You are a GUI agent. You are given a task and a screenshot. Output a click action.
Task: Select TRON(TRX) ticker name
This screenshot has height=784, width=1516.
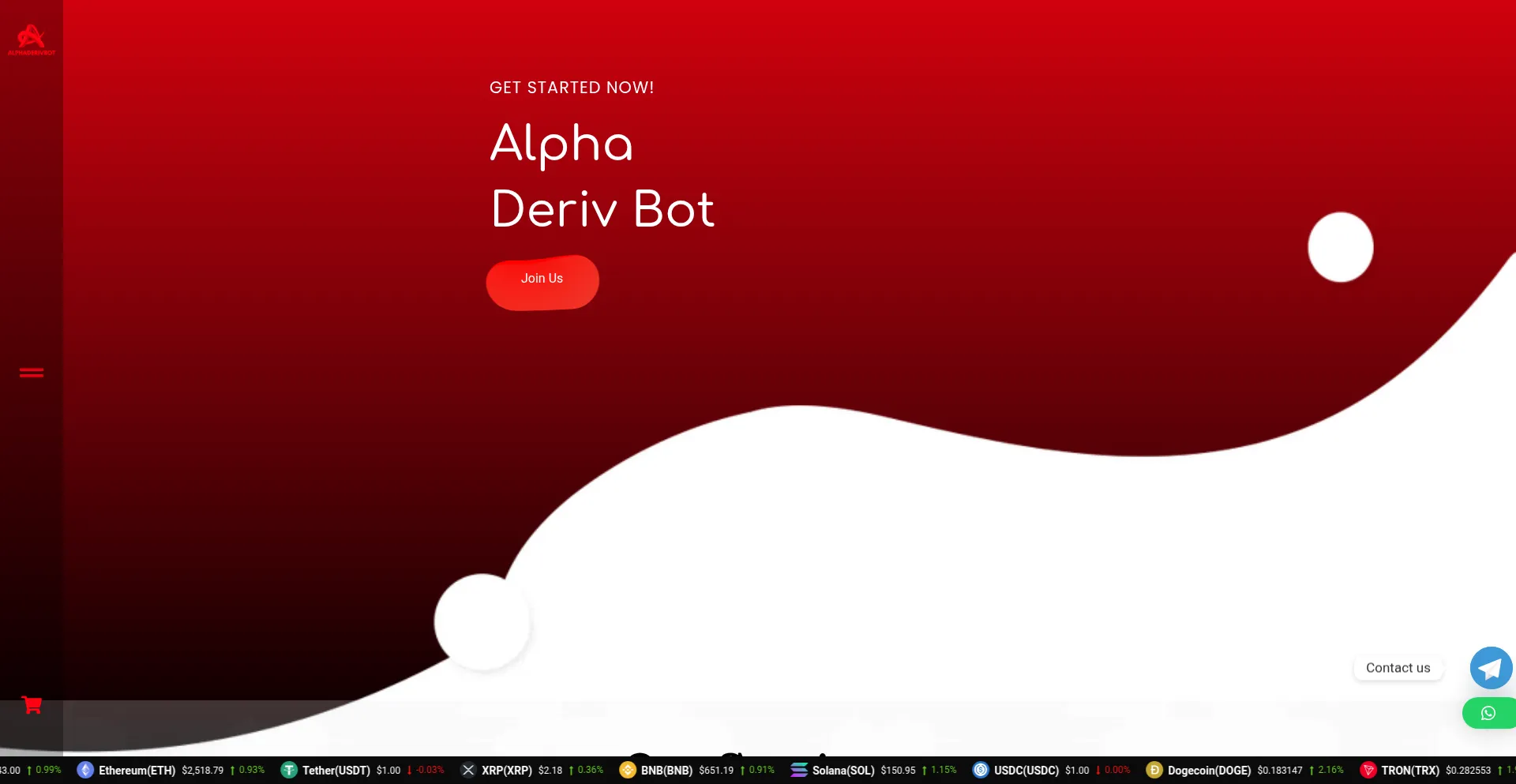pos(1410,771)
